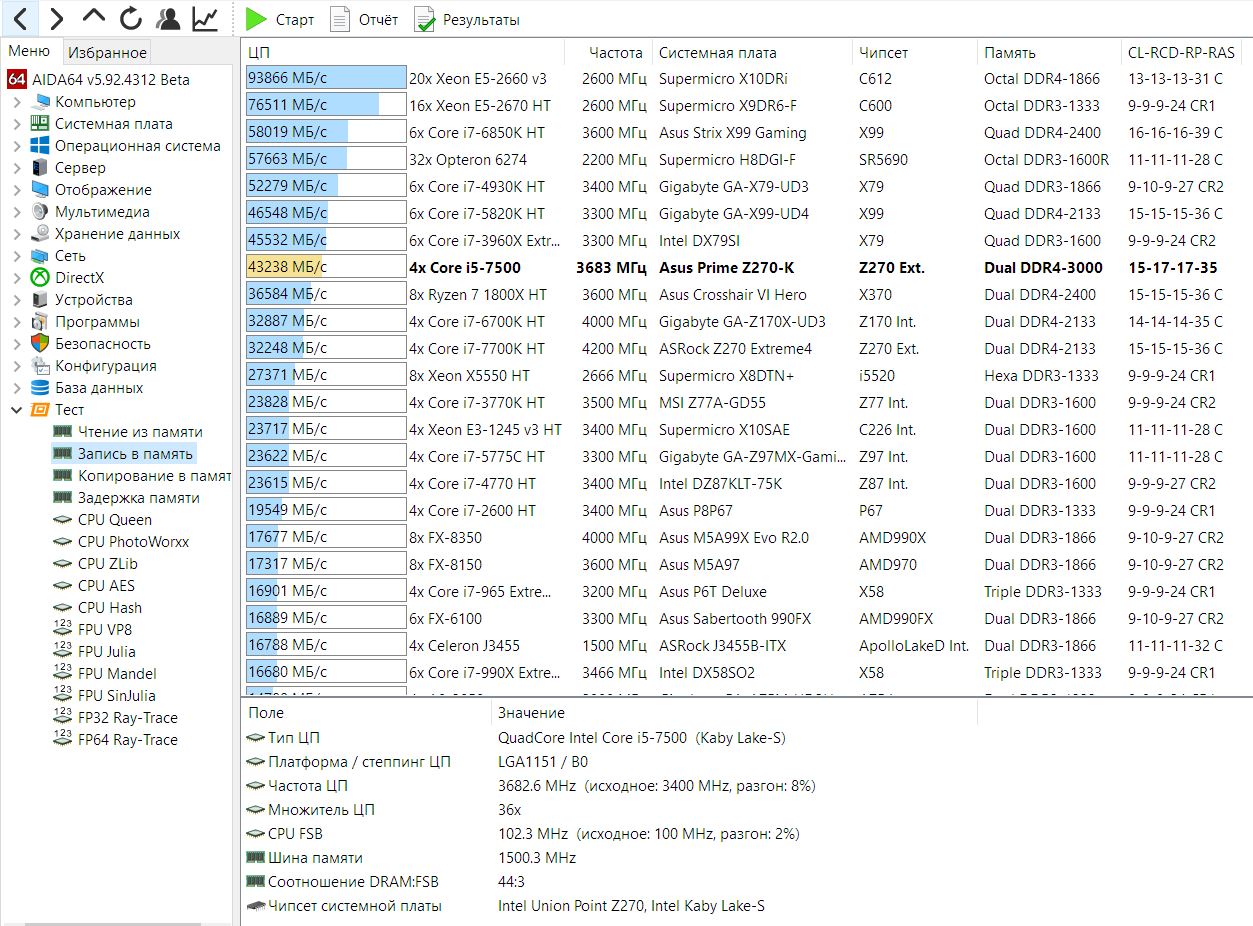Image resolution: width=1253 pixels, height=926 pixels.
Task: Click the Поле column header
Action: click(x=366, y=713)
